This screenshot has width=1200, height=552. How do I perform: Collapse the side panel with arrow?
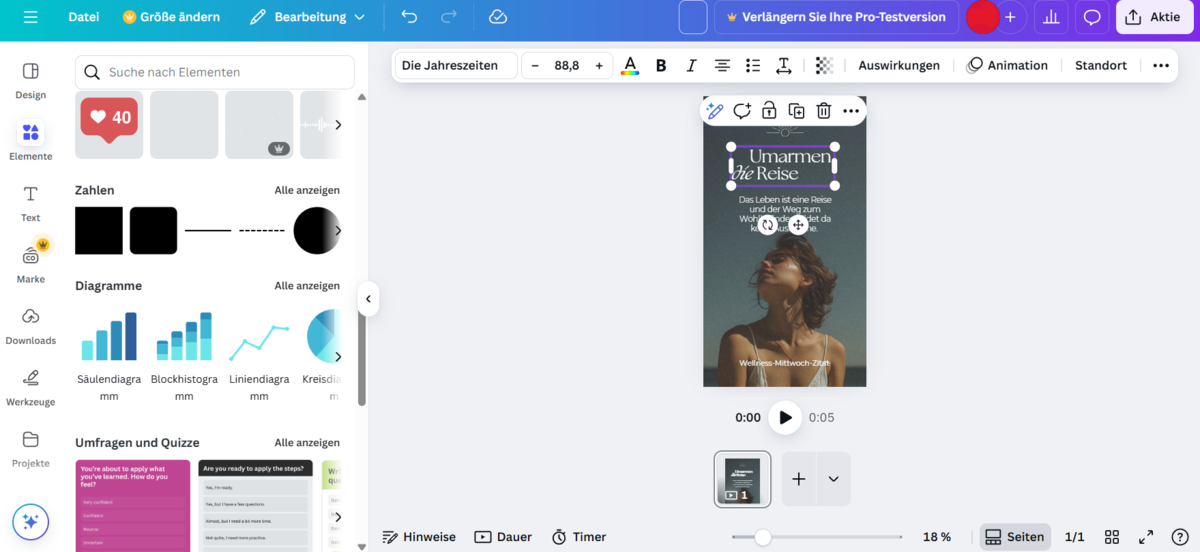pos(368,299)
